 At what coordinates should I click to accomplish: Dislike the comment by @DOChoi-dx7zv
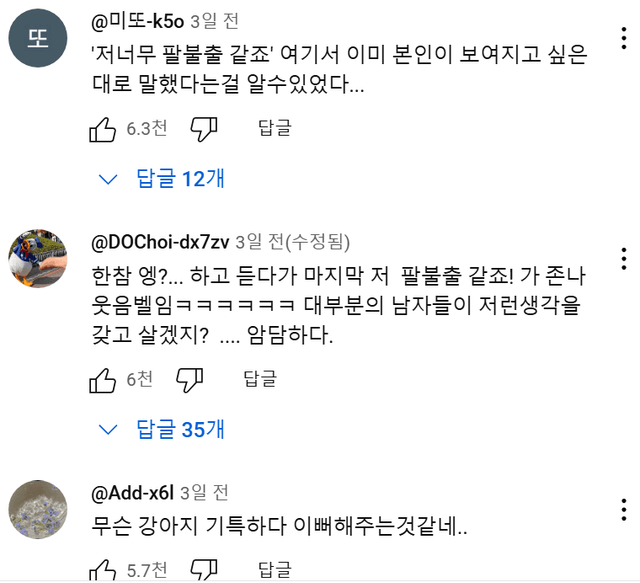click(190, 379)
